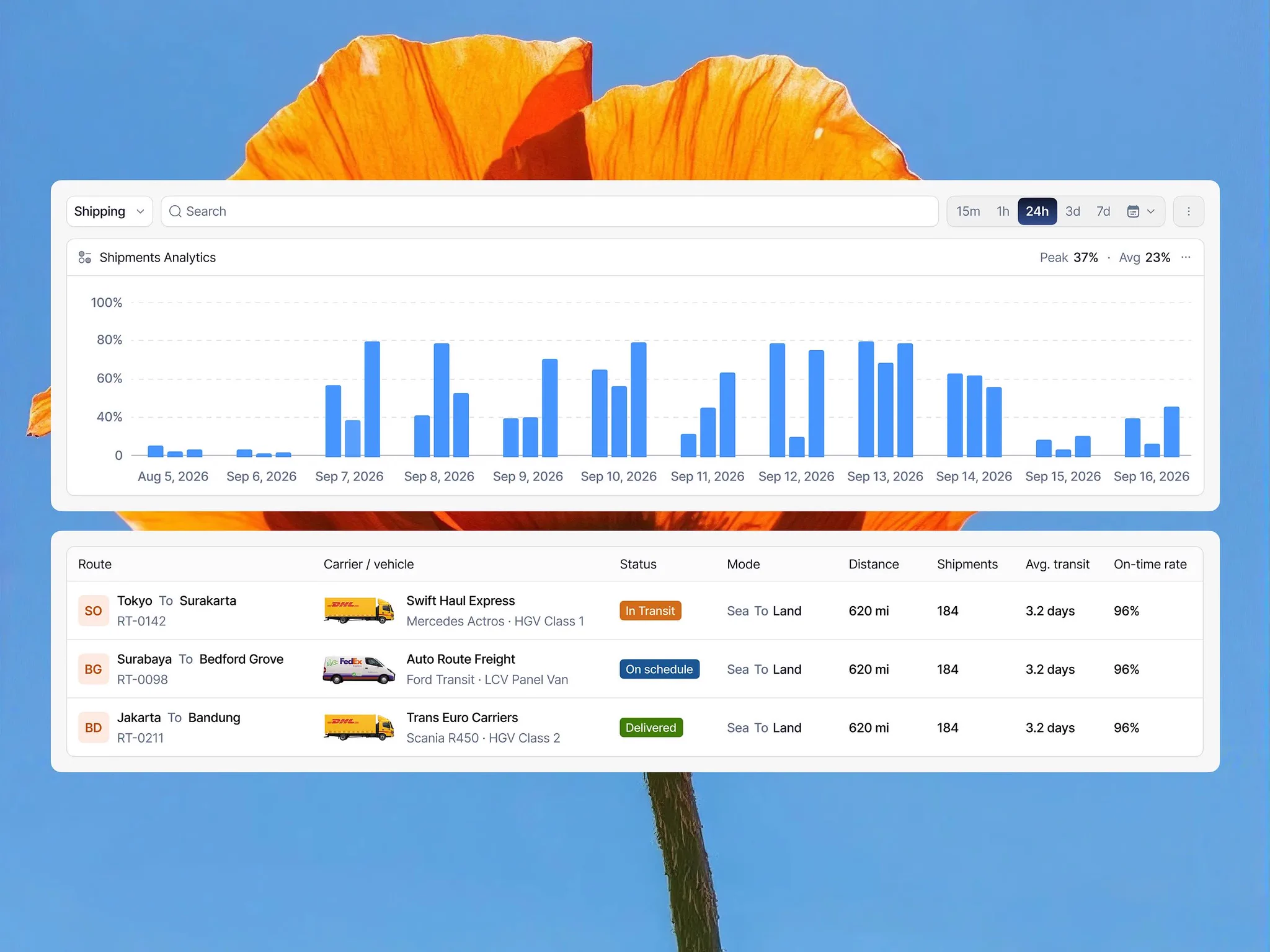Click the Search input field

coord(549,211)
